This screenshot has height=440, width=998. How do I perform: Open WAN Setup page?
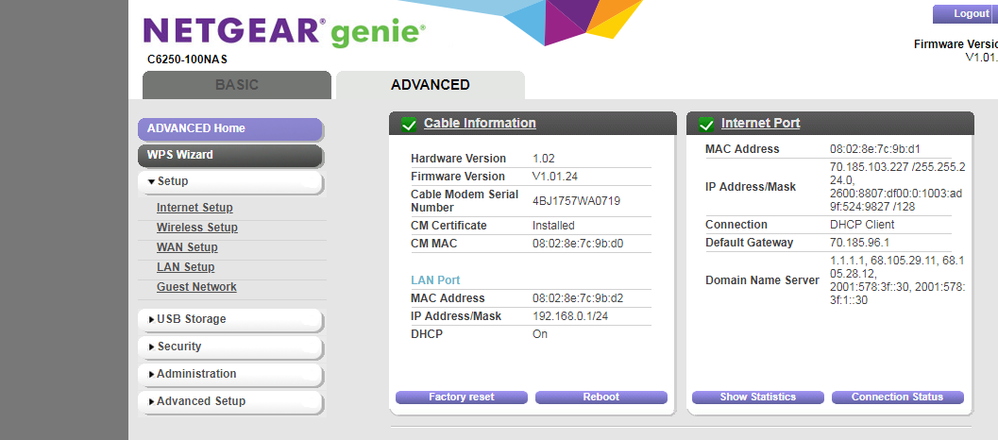click(x=187, y=248)
